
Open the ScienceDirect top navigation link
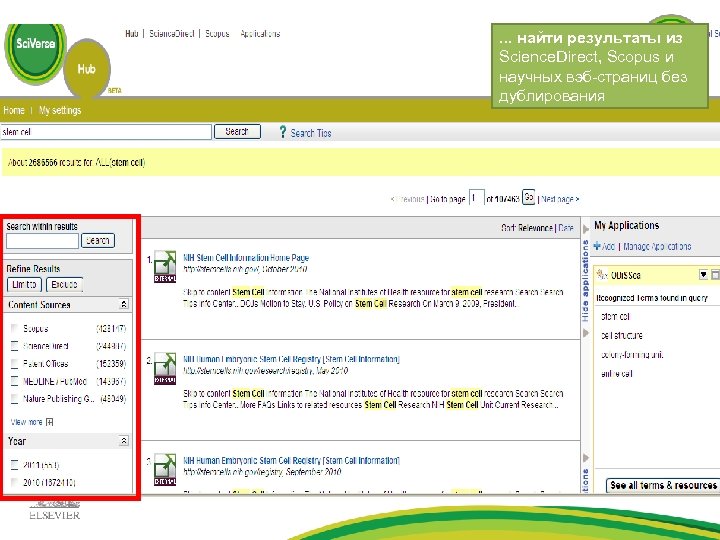[x=172, y=34]
